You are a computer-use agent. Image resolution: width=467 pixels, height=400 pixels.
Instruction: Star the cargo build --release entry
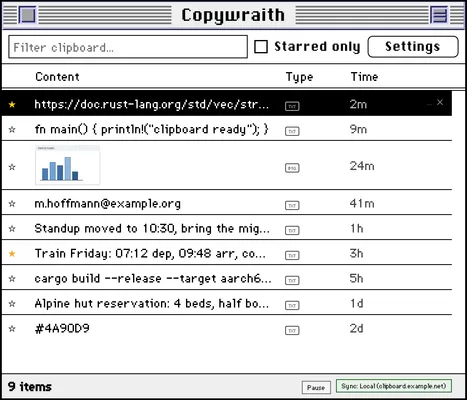[12, 279]
